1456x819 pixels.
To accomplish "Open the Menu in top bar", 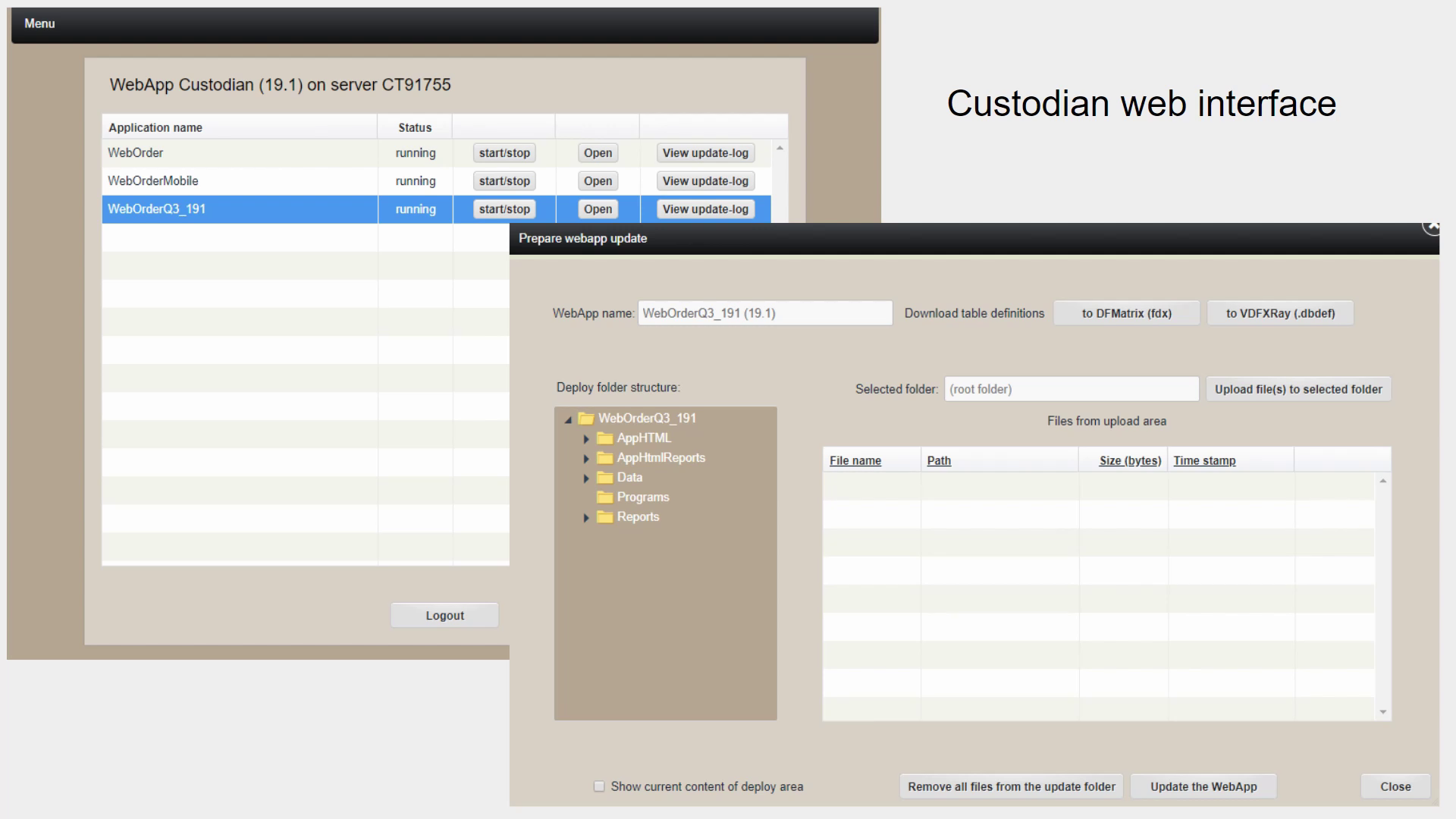I will (39, 24).
